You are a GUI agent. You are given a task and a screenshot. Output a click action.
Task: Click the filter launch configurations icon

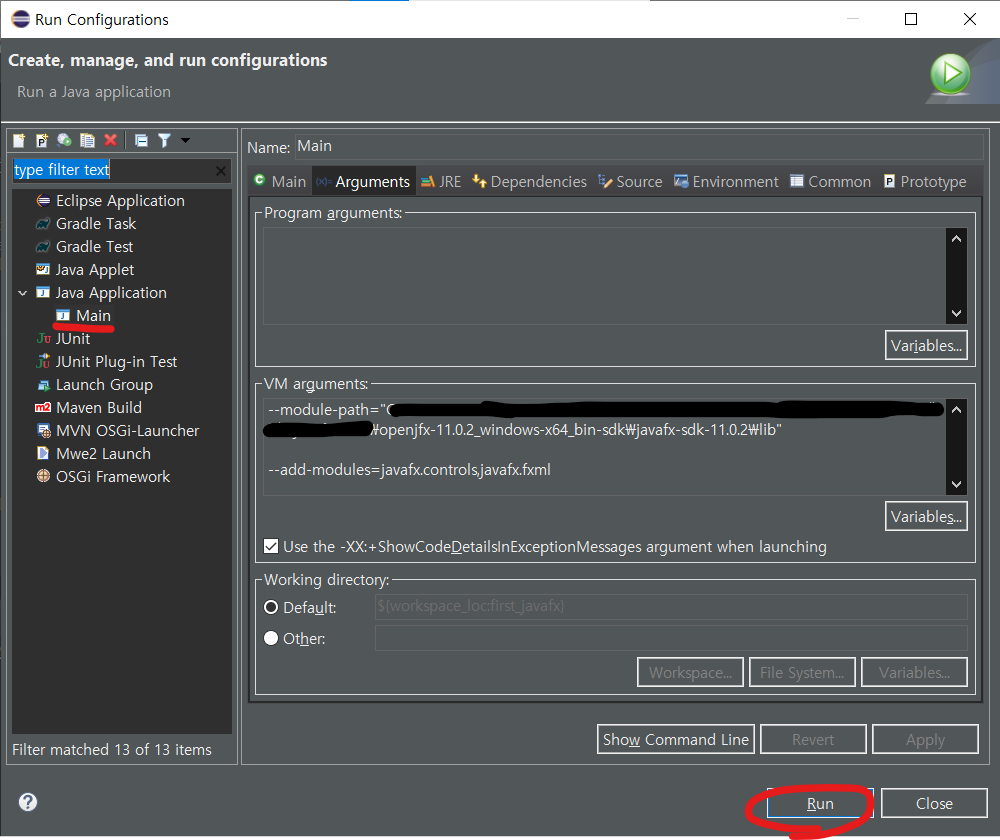pos(165,140)
